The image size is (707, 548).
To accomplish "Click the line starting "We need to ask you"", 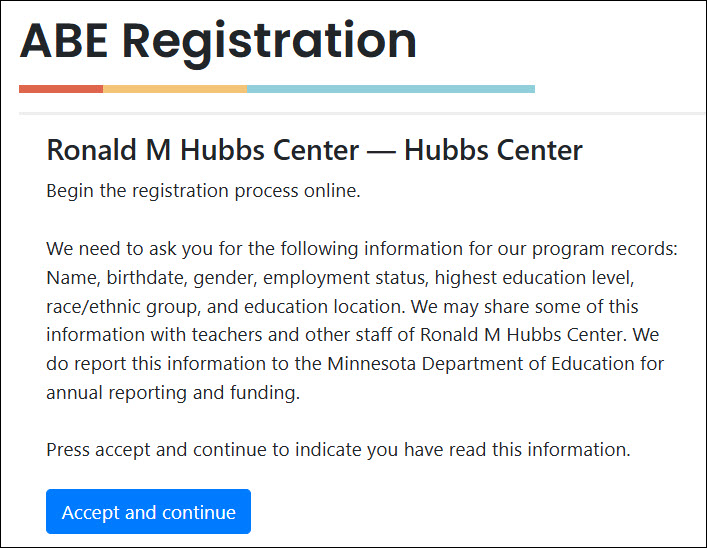I will coord(362,248).
